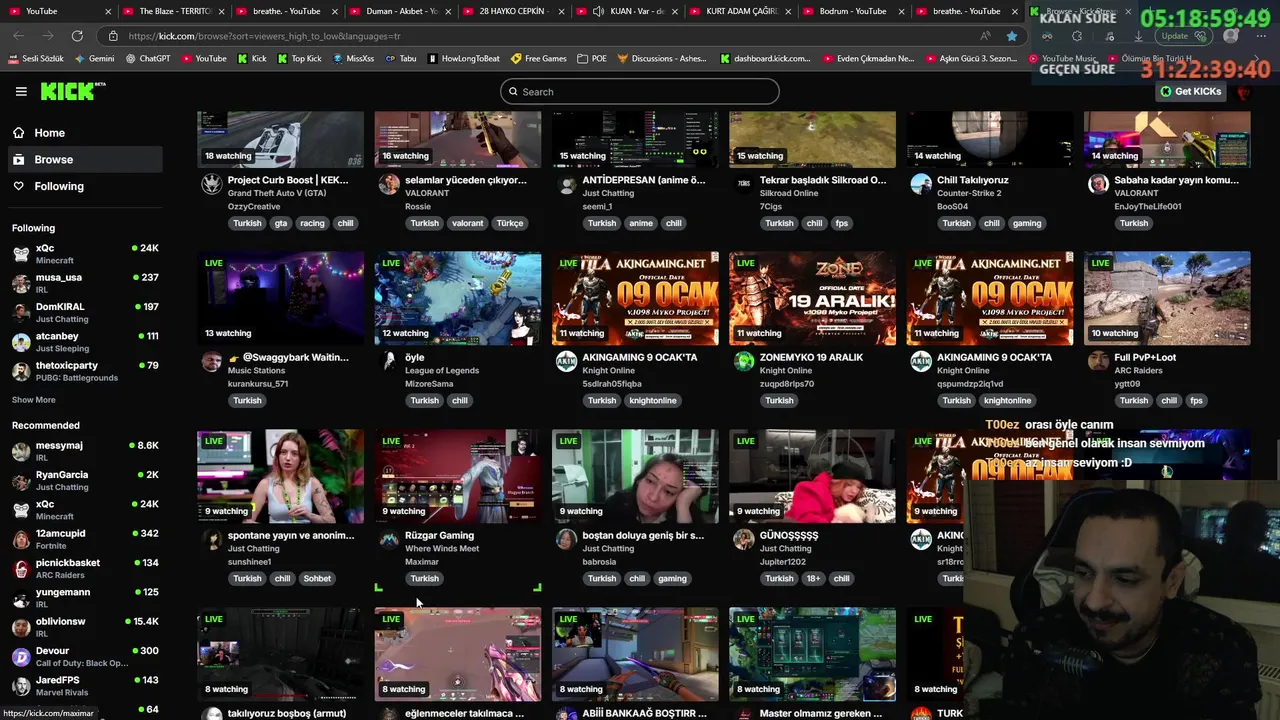Image resolution: width=1280 pixels, height=720 pixels.
Task: Open ChatGPT bookmark in bookmarks bar
Action: pyautogui.click(x=148, y=59)
